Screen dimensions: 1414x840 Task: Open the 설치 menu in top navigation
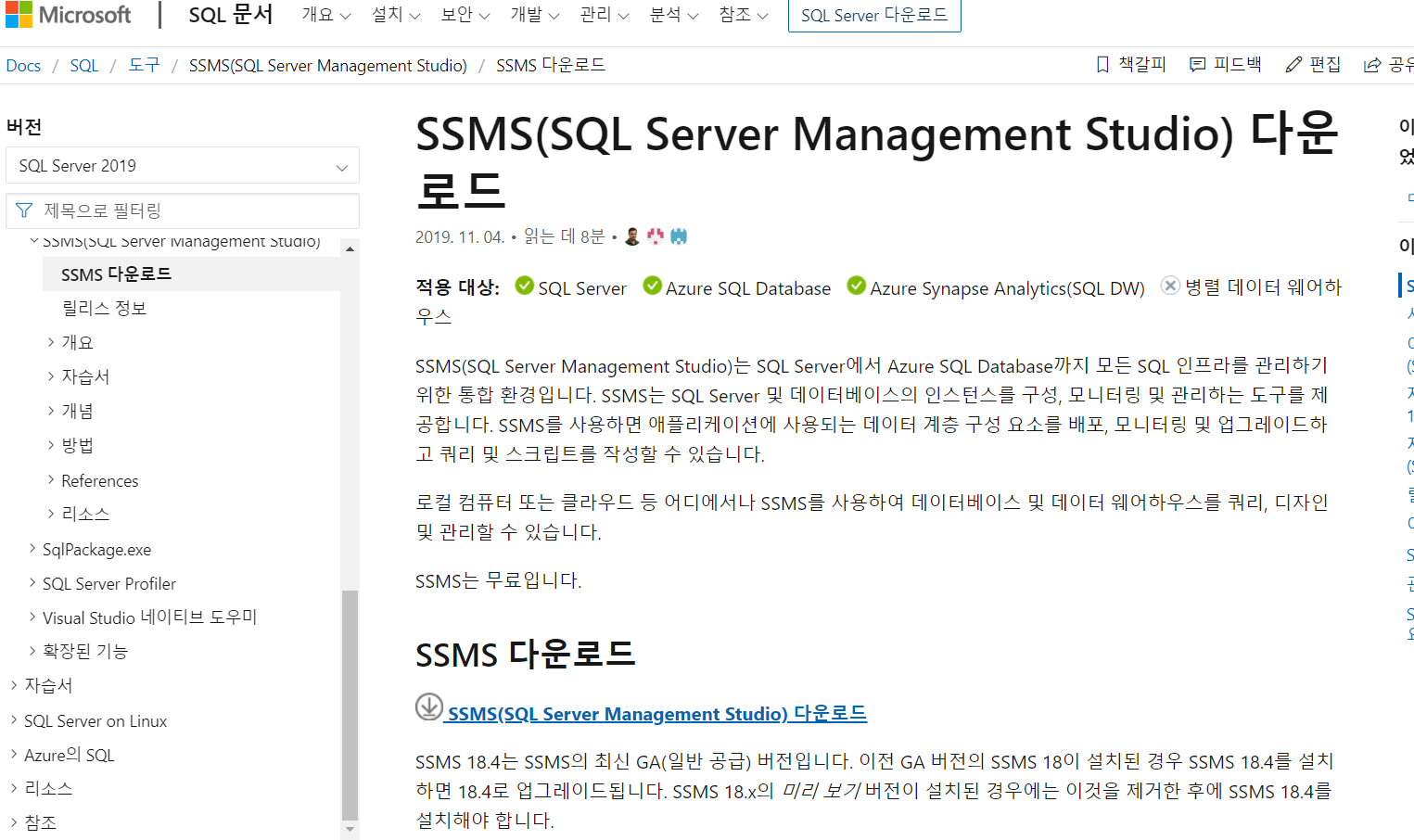396,15
